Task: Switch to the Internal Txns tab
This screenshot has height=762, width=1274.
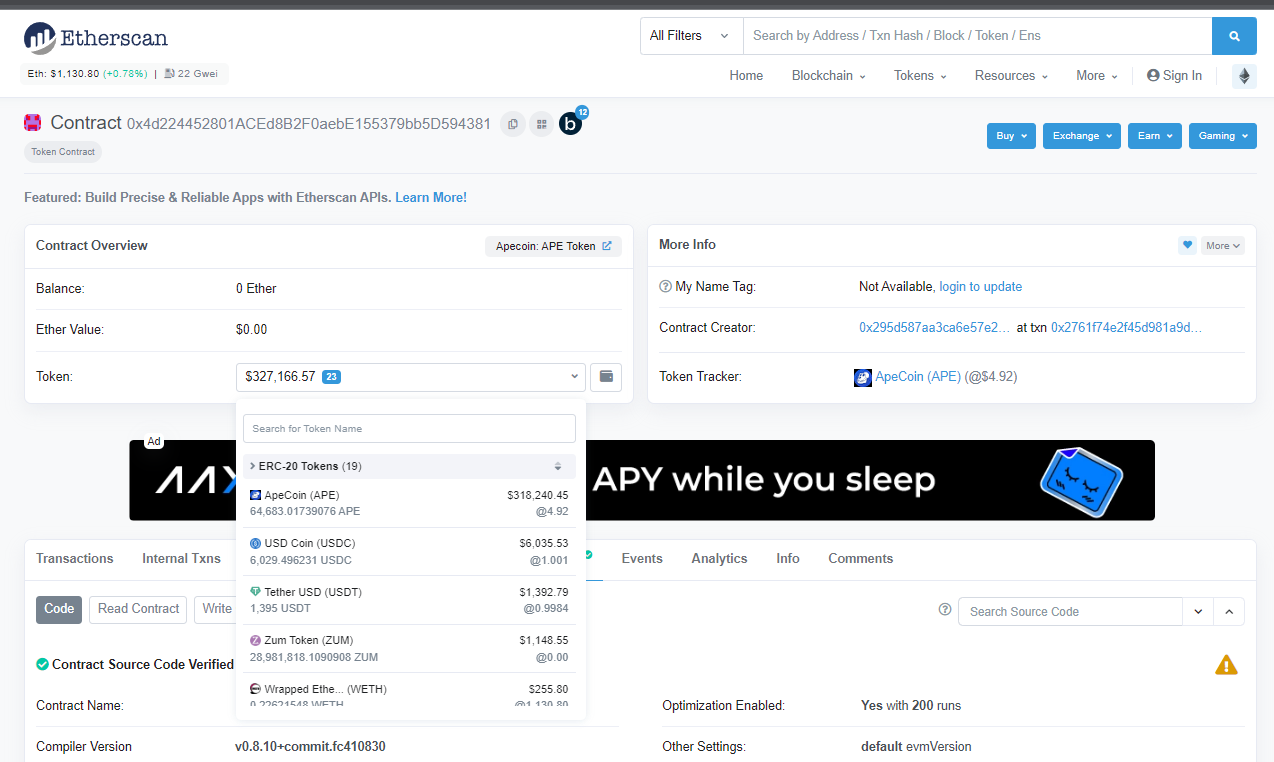Action: coord(181,559)
